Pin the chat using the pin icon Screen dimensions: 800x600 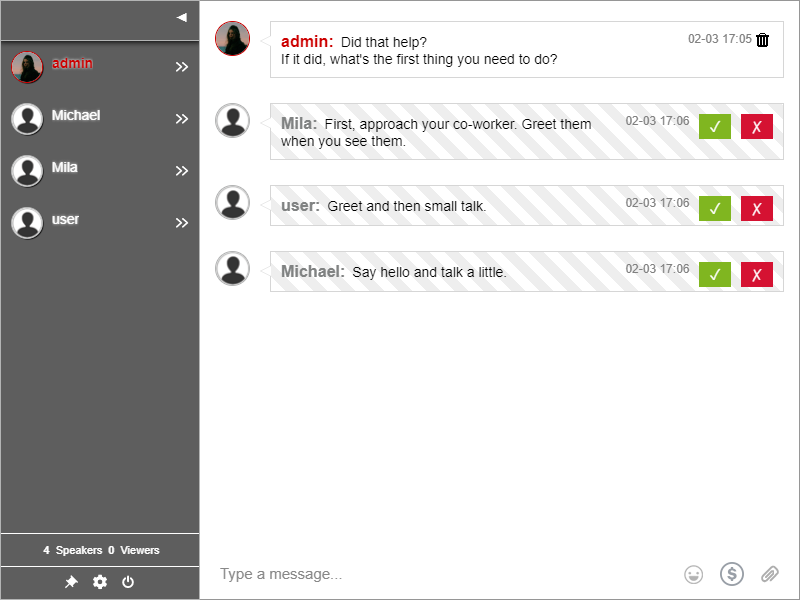point(71,581)
